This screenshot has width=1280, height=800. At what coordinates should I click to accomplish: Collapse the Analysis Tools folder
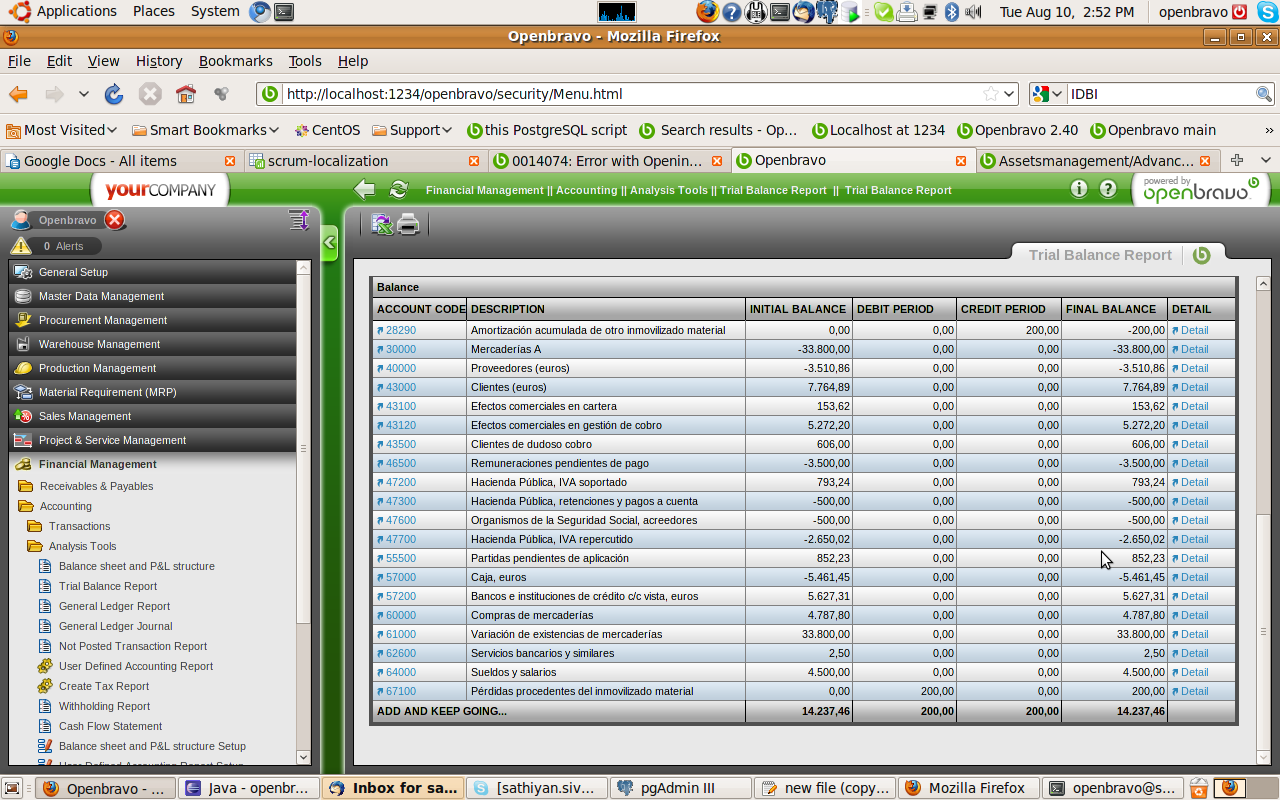click(35, 546)
